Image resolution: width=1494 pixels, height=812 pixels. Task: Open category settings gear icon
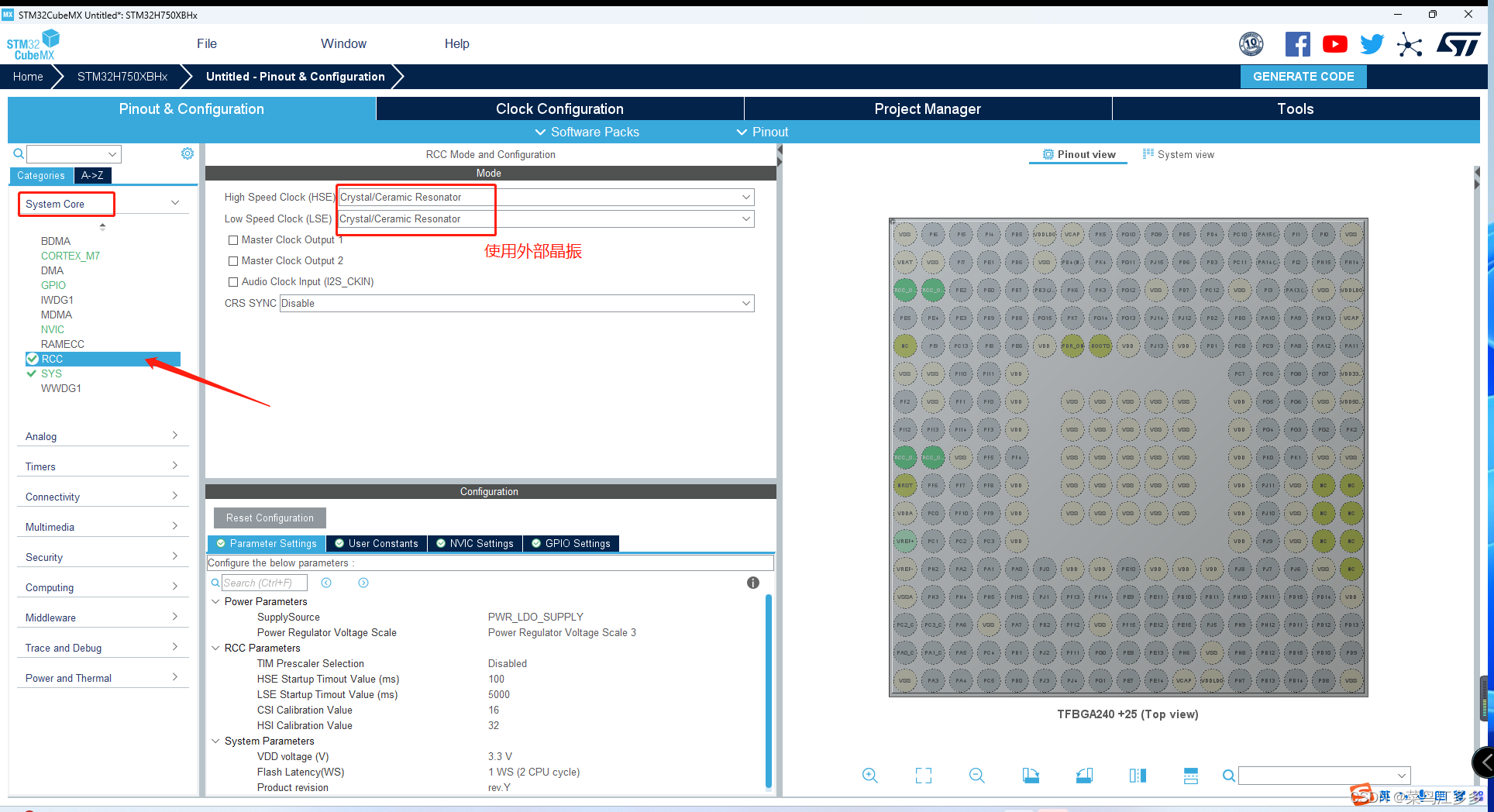click(188, 153)
